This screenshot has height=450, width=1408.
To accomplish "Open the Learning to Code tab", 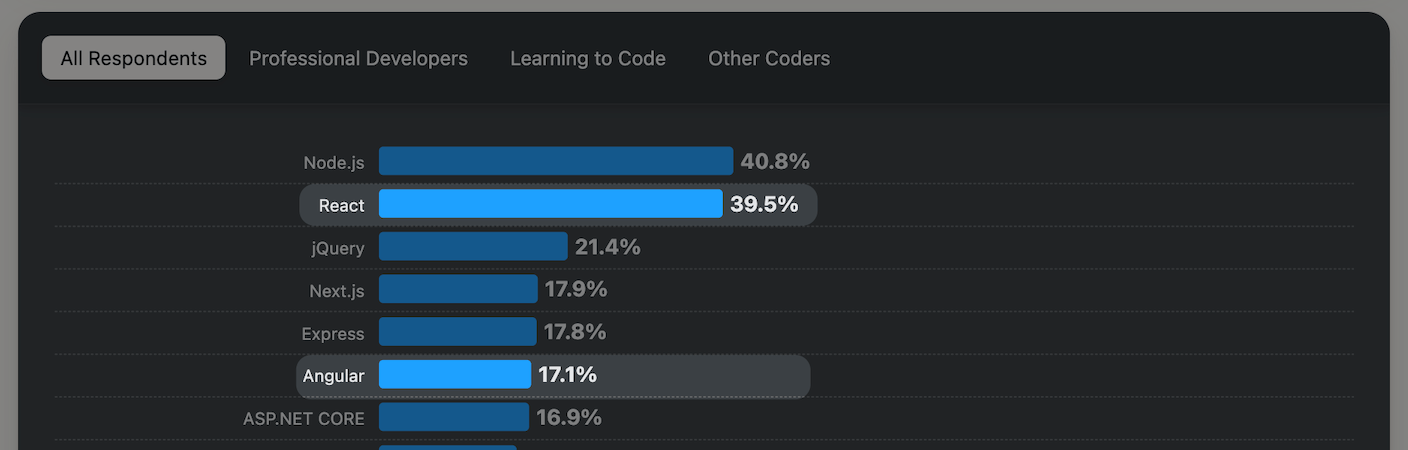I will point(588,59).
